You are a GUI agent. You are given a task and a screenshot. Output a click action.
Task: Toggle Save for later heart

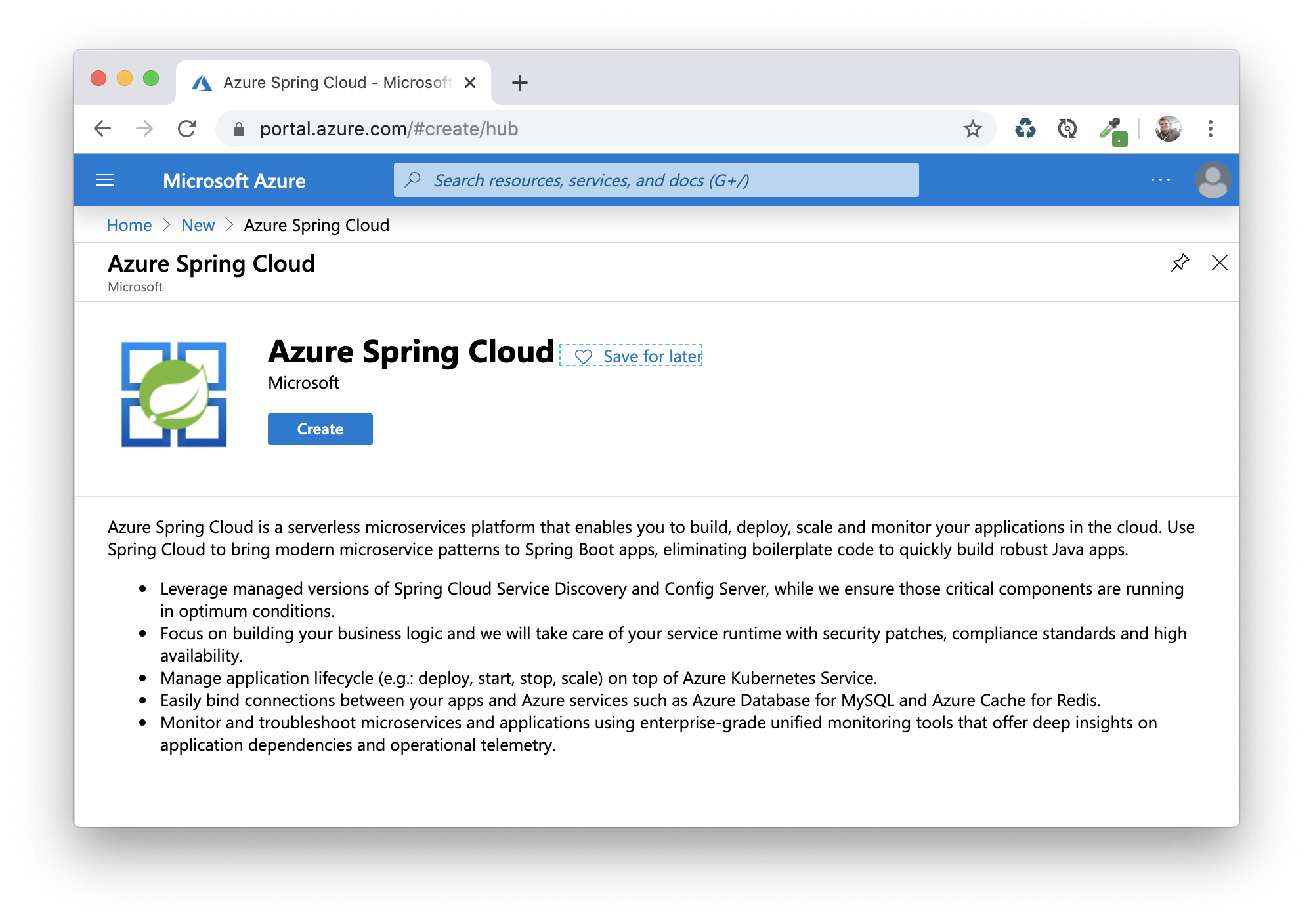(583, 356)
